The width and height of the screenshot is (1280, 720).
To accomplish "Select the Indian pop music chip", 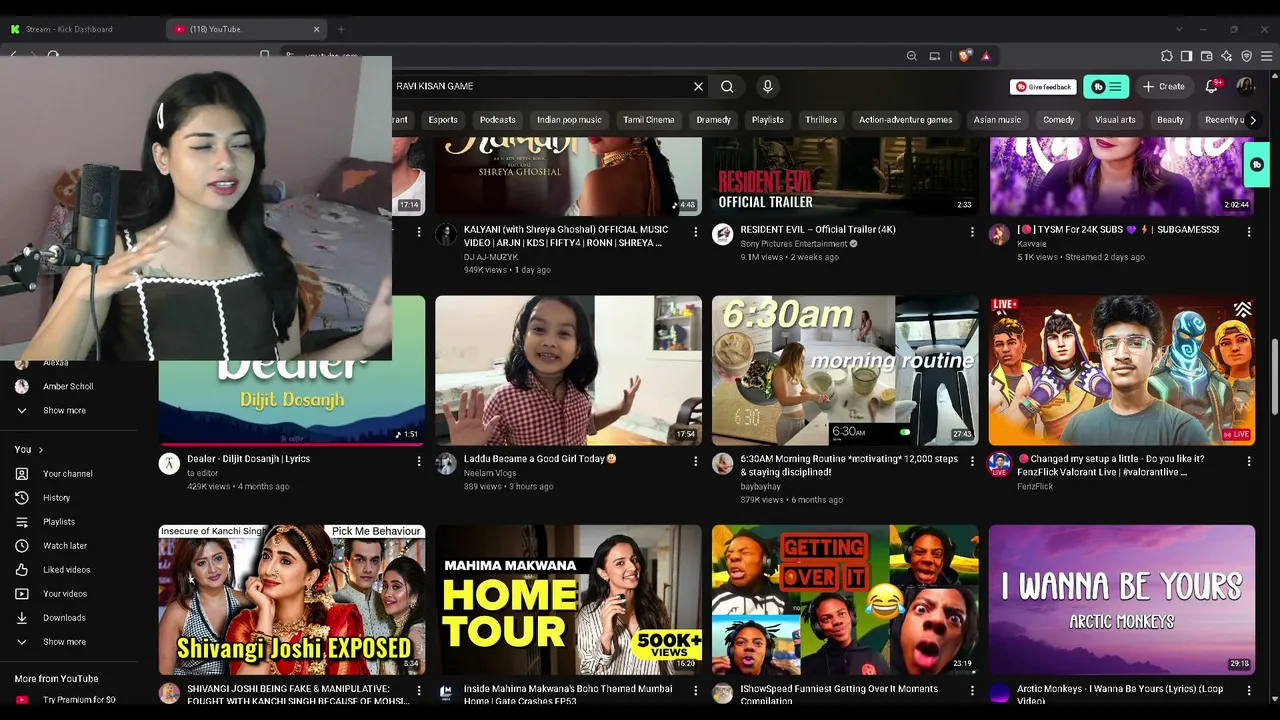I will coord(569,120).
